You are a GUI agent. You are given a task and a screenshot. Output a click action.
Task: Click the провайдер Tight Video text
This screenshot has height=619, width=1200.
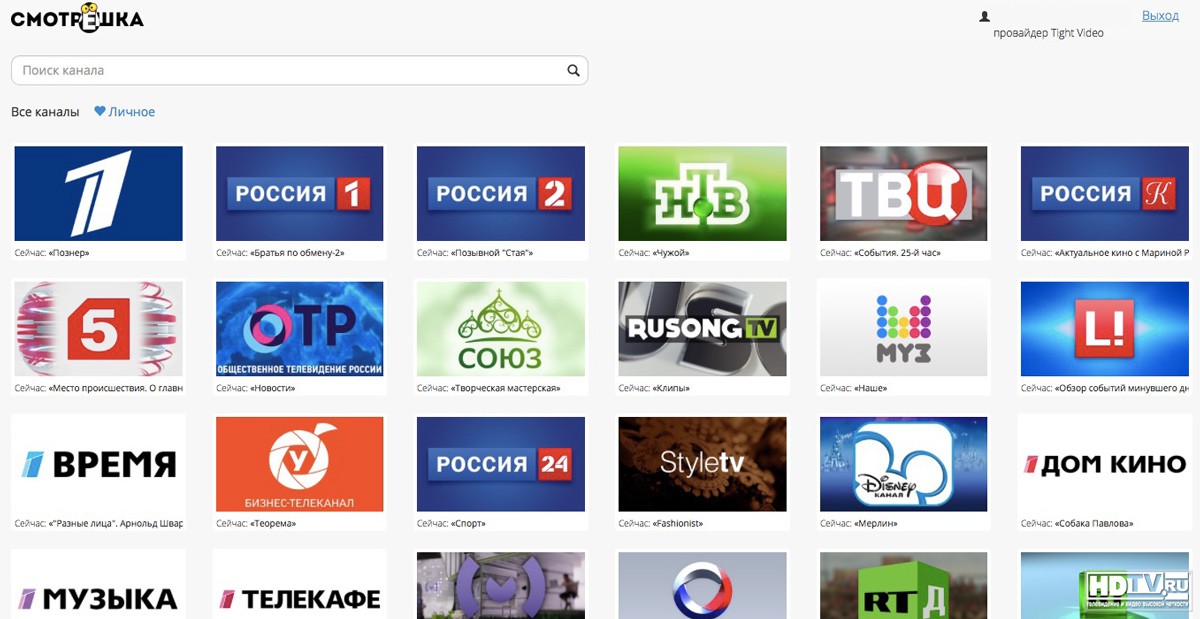tap(1048, 33)
